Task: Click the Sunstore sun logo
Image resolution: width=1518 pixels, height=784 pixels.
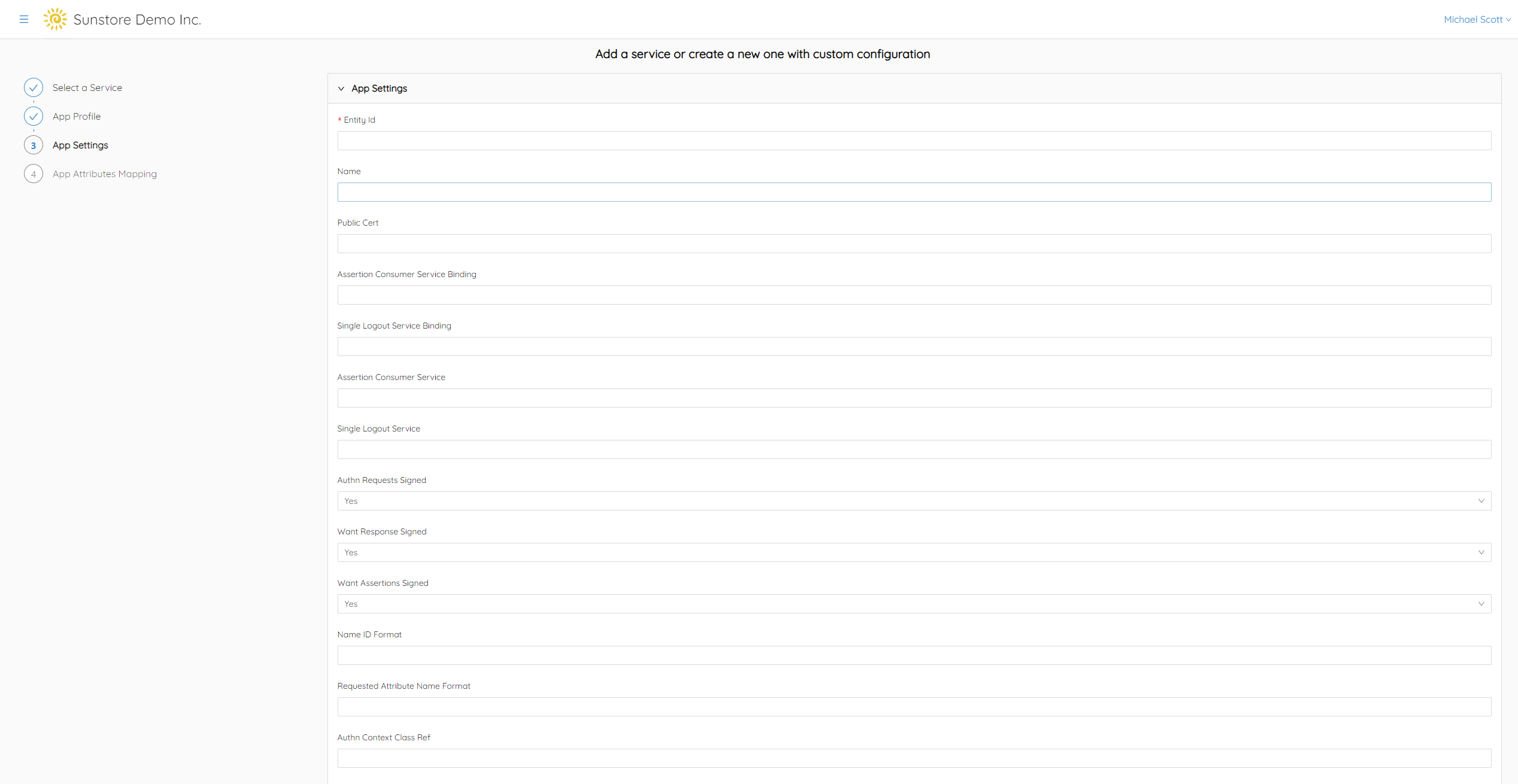Action: point(55,19)
